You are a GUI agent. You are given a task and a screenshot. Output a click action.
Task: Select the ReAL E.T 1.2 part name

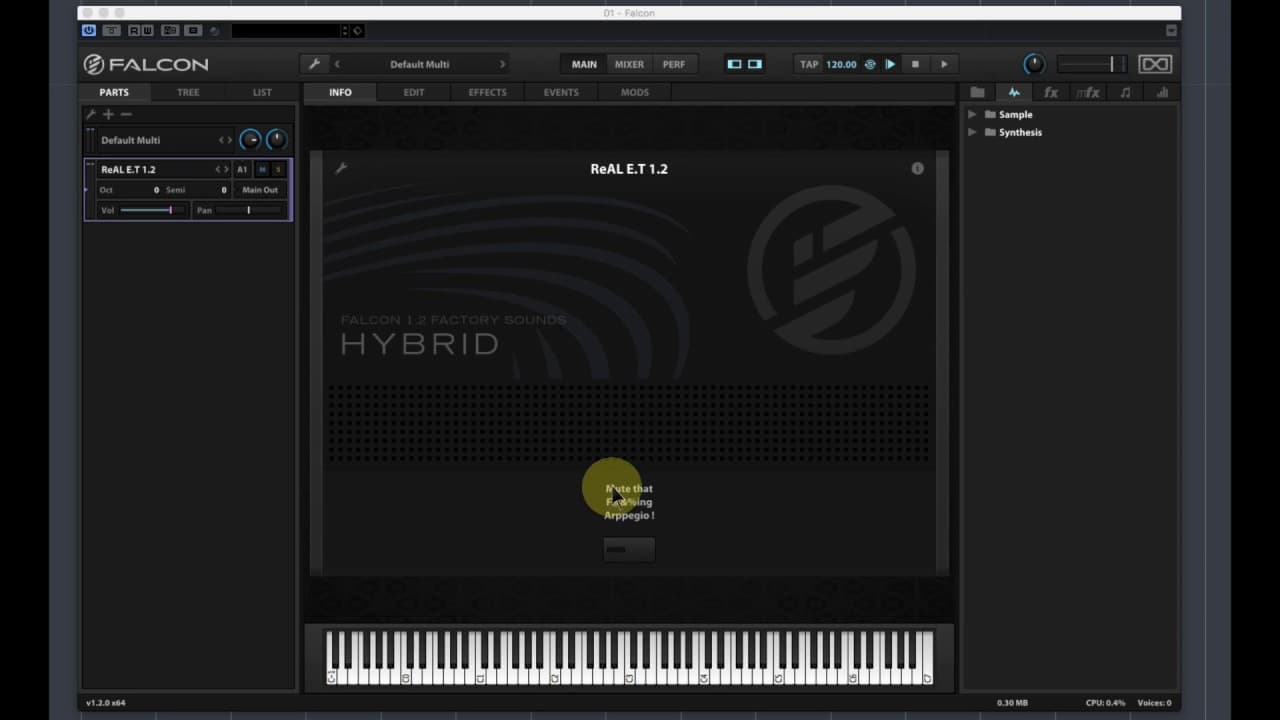128,169
